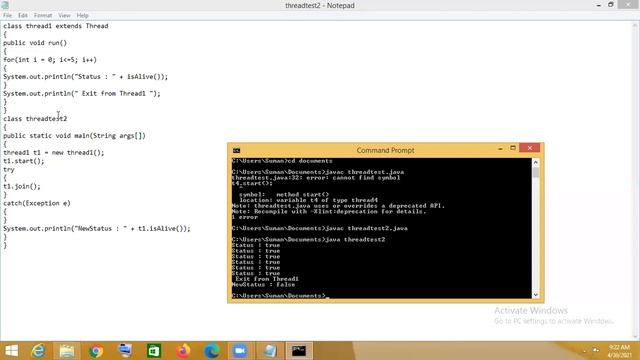Viewport: 640px width, 360px height.
Task: Close the Command Prompt window
Action: coord(530,148)
